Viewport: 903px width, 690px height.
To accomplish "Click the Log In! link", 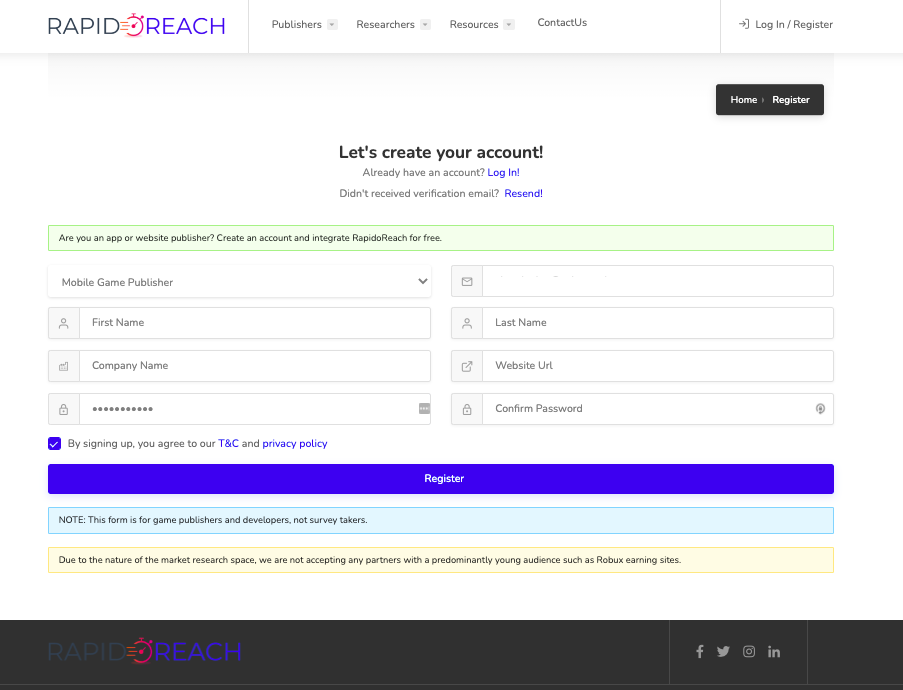I will (503, 172).
